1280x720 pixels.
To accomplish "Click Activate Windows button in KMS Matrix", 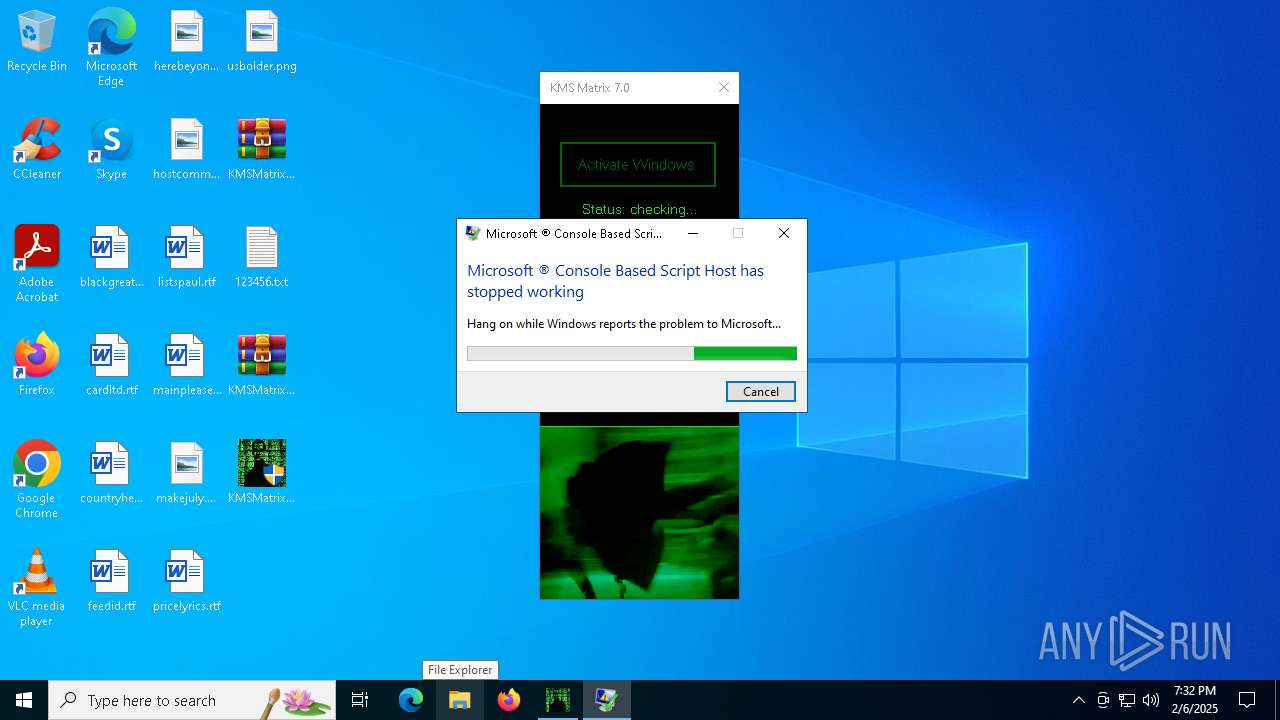I will (x=637, y=165).
